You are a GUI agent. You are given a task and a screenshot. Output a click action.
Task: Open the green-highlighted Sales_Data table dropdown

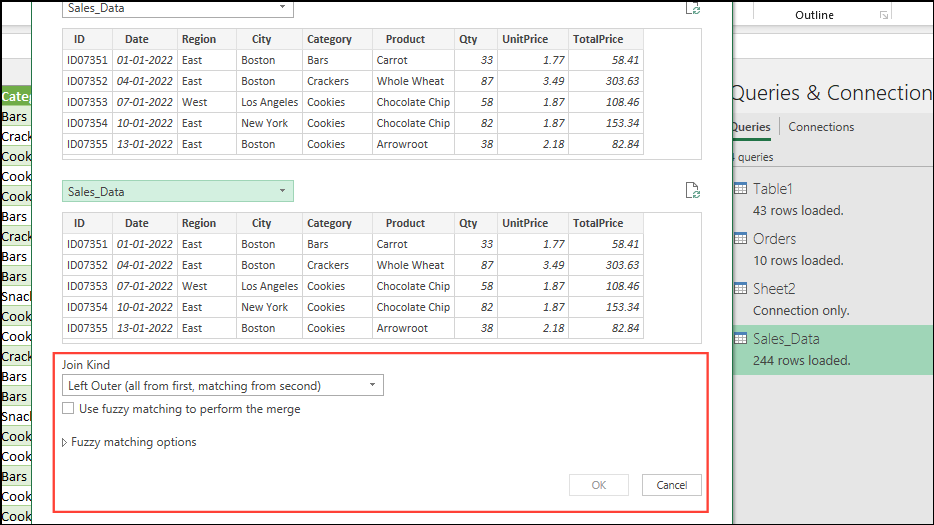pyautogui.click(x=178, y=191)
